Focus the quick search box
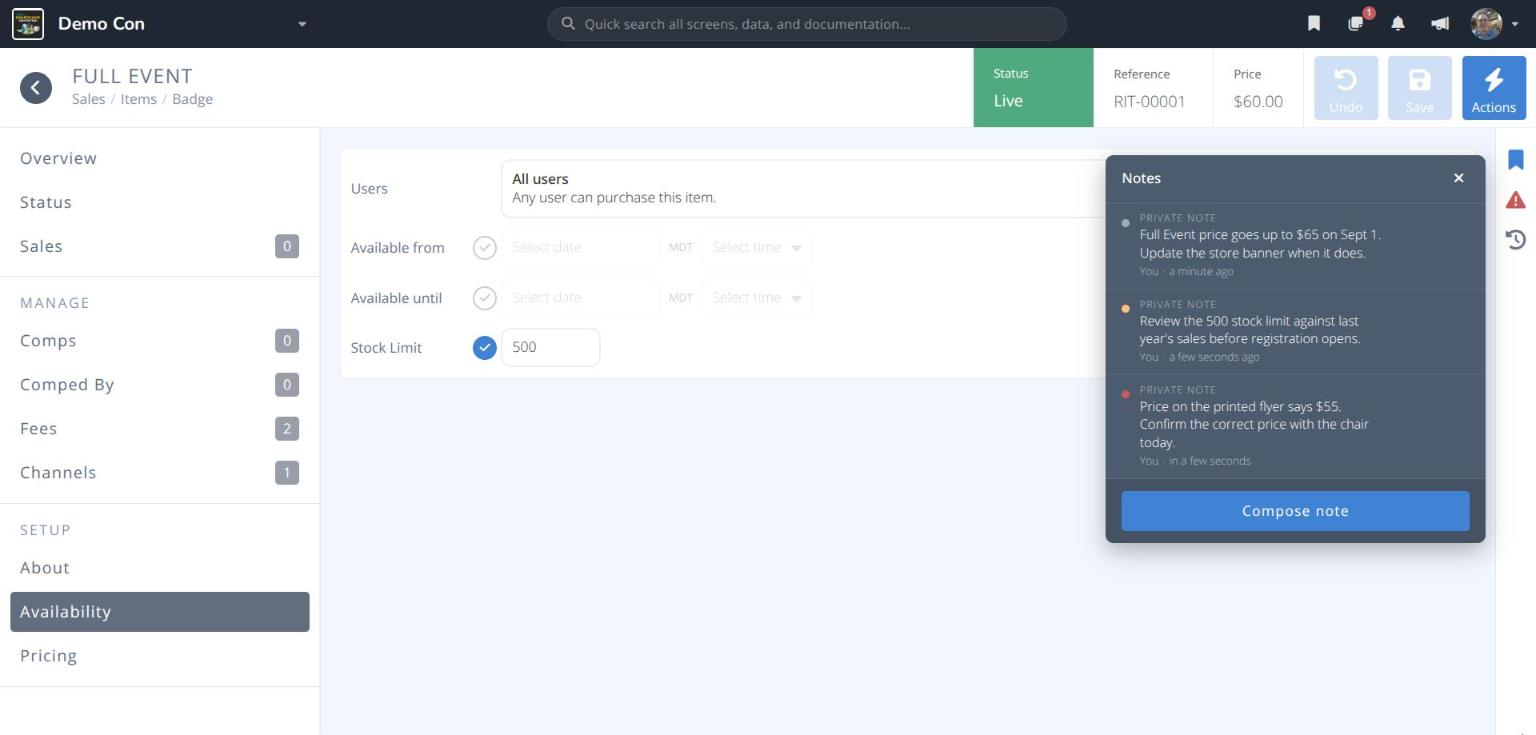The height and width of the screenshot is (735, 1536). coord(807,24)
